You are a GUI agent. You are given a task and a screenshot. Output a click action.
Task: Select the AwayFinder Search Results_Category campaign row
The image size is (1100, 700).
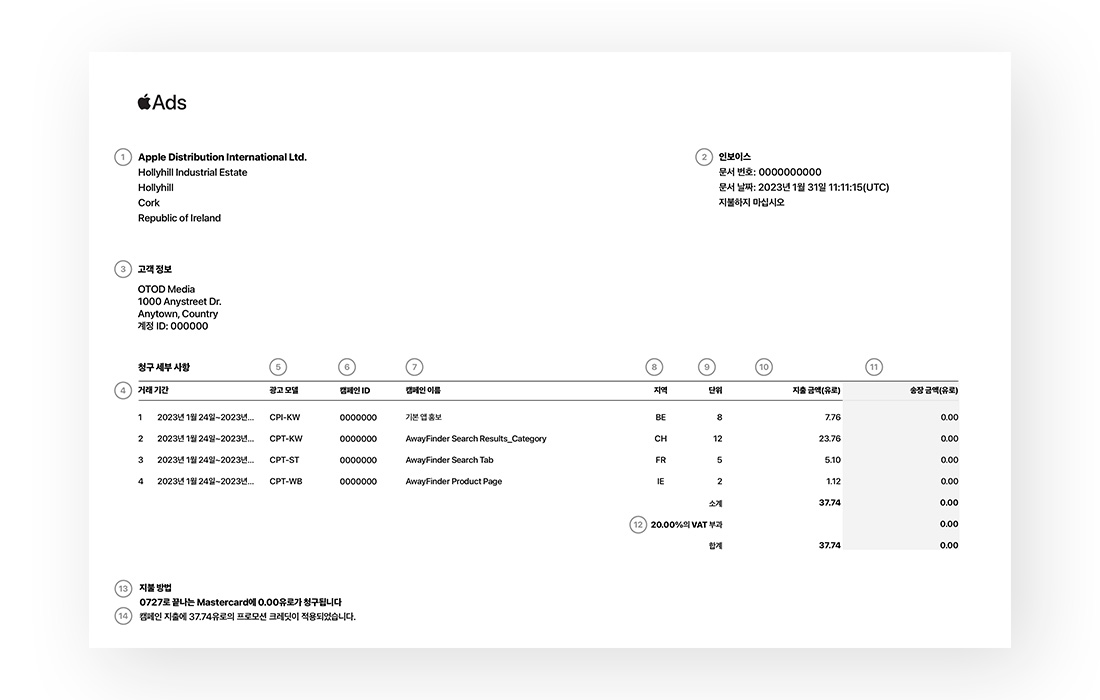[476, 439]
